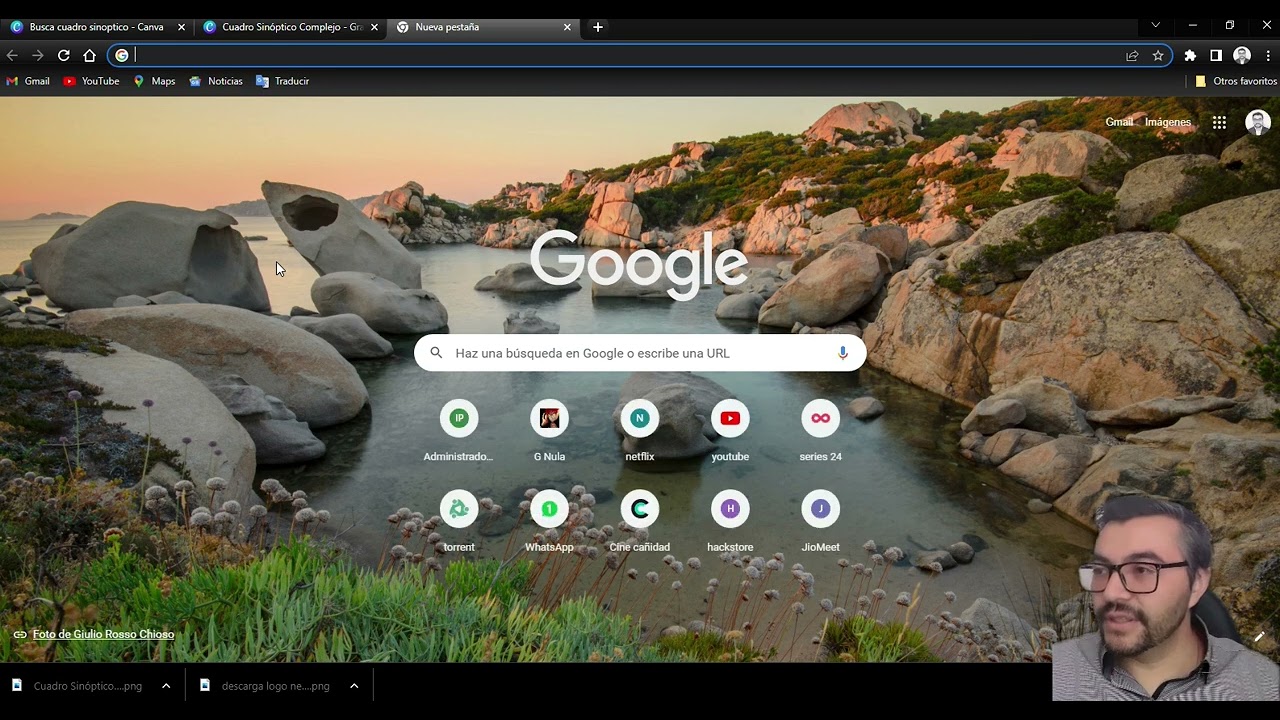1280x720 pixels.
Task: Open the Administrador shortcut
Action: 459,432
